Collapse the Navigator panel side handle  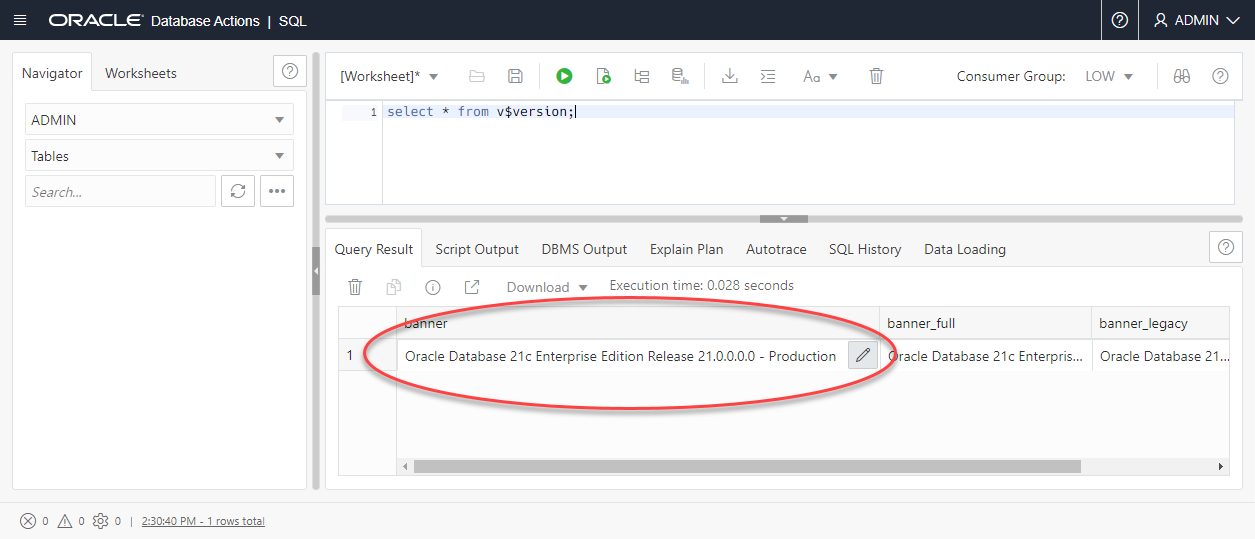(316, 271)
